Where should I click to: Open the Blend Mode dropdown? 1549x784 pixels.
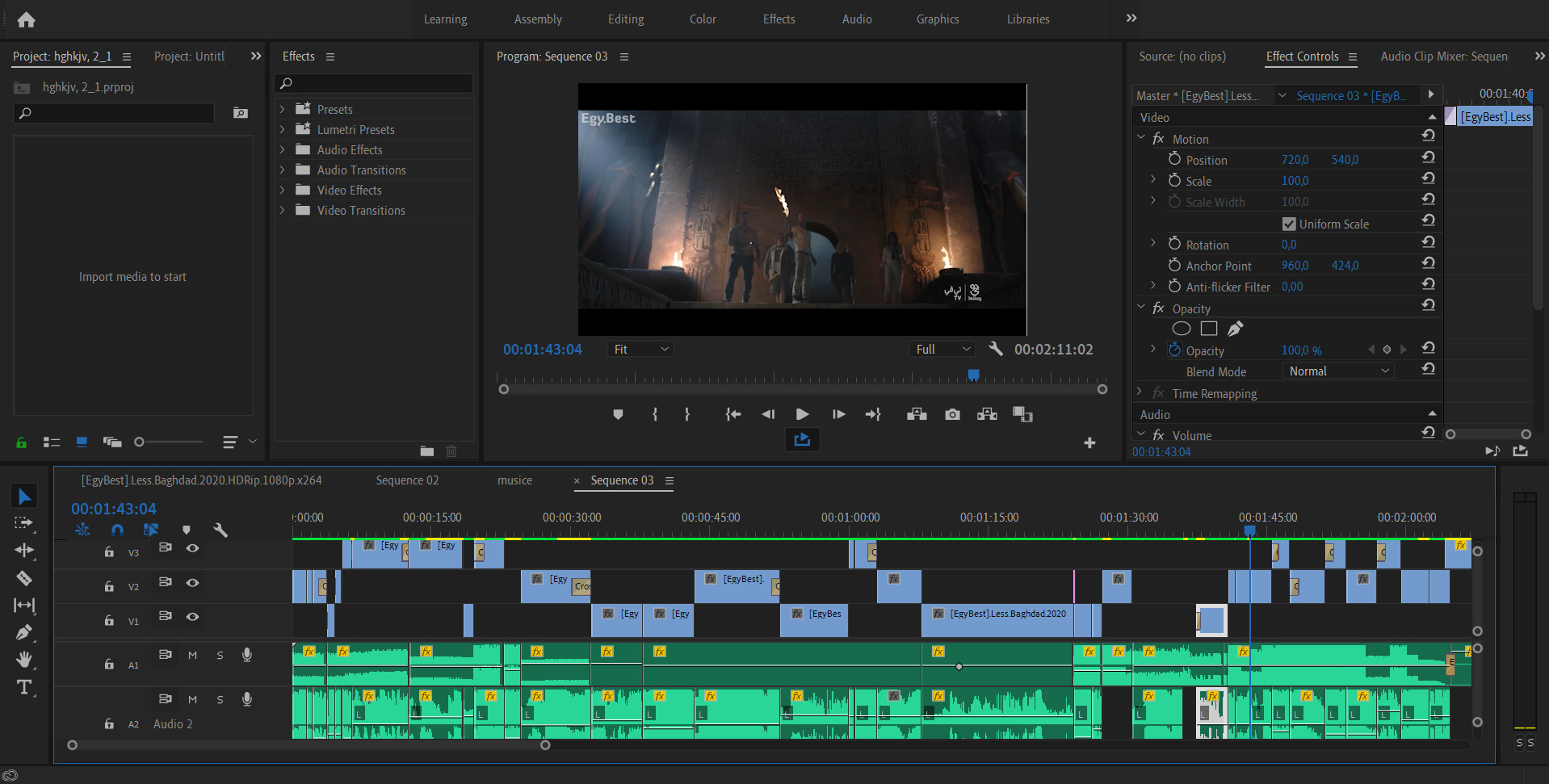click(x=1337, y=371)
